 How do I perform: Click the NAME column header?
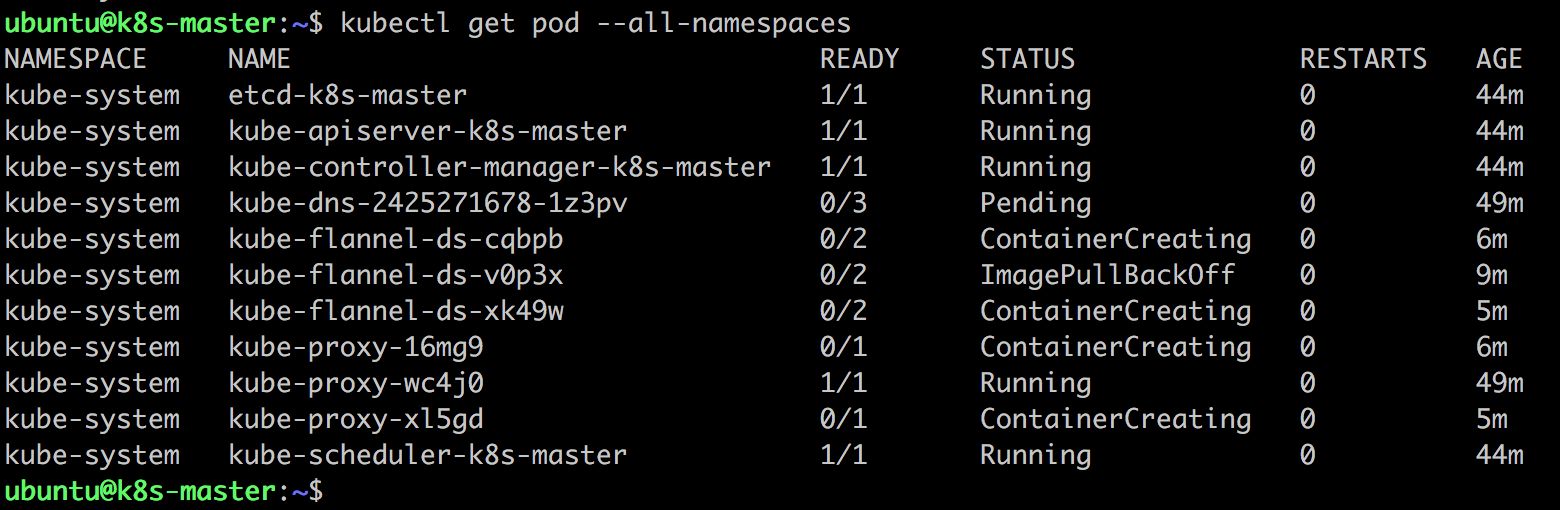(259, 59)
